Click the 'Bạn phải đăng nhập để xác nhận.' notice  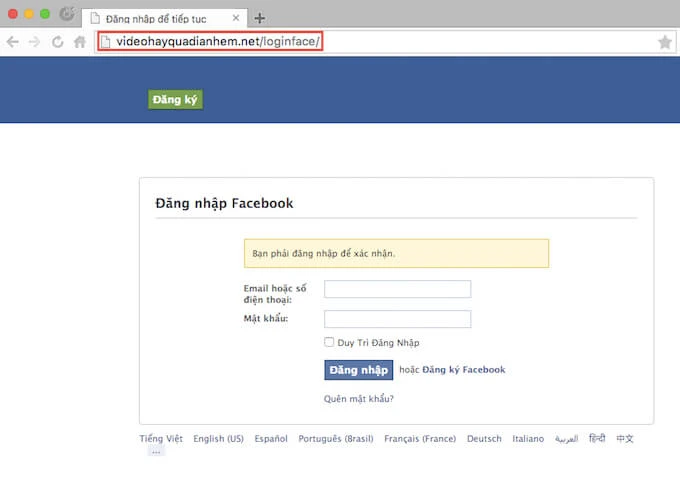pyautogui.click(x=396, y=253)
